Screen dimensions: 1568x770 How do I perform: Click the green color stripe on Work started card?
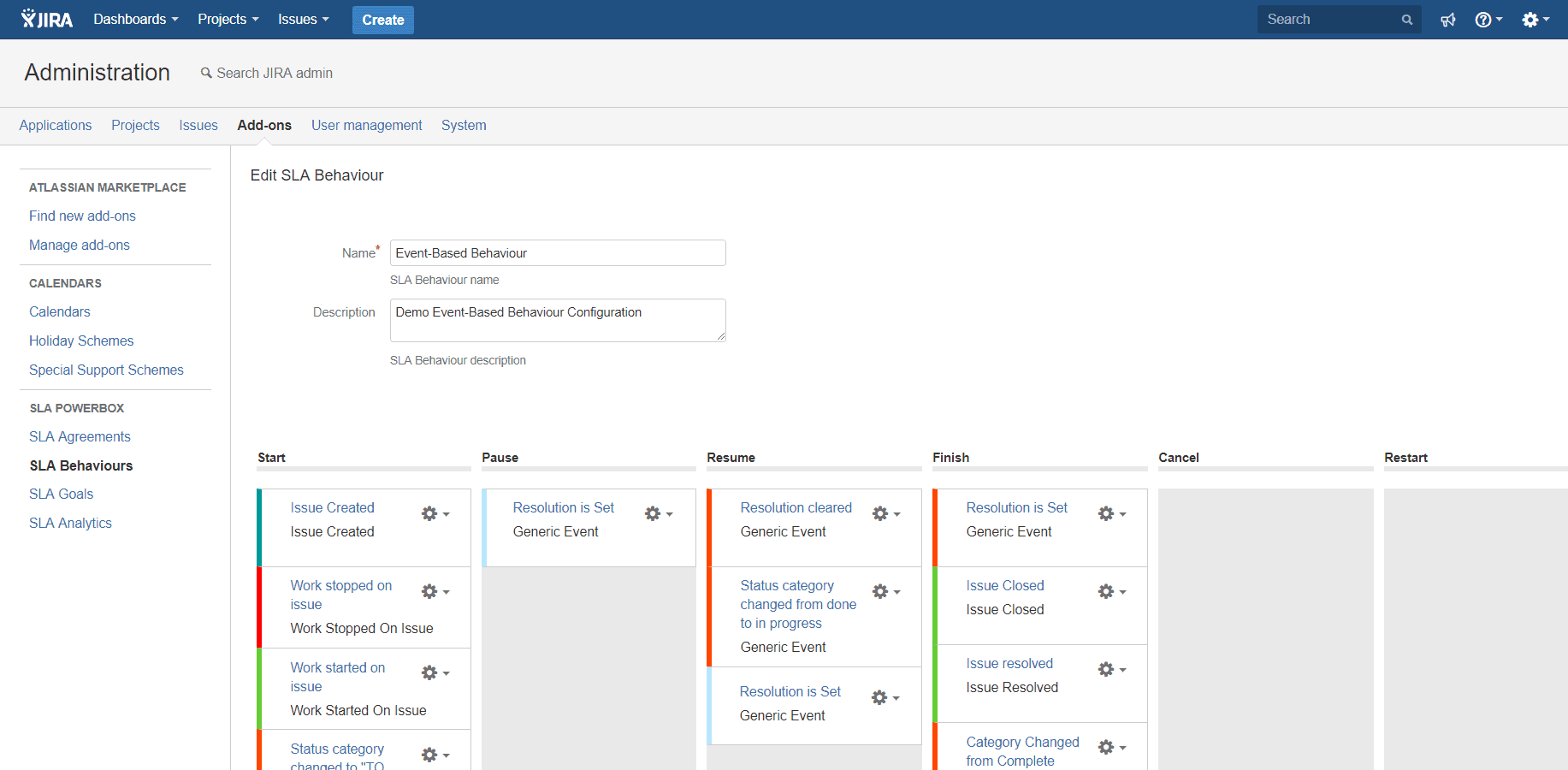[260, 689]
